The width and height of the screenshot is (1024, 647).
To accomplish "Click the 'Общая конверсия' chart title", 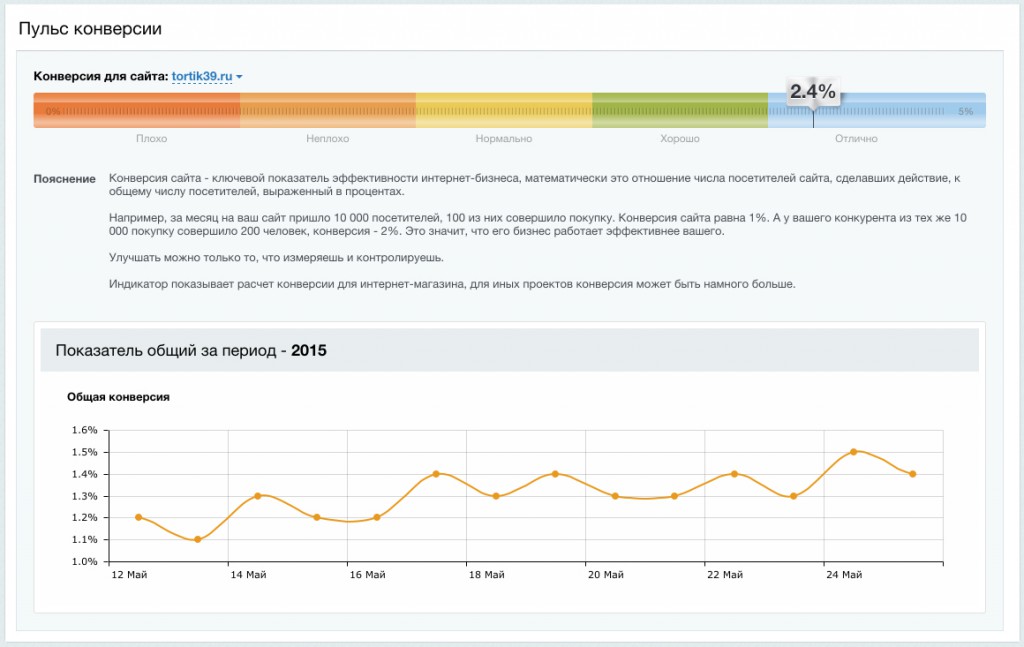I will pos(118,397).
